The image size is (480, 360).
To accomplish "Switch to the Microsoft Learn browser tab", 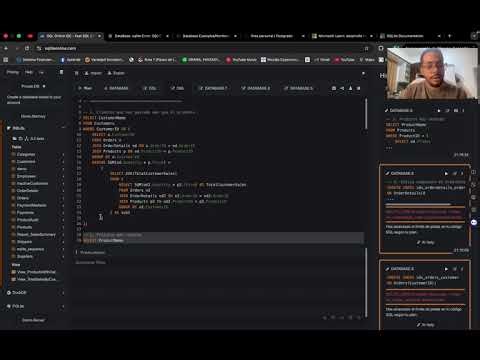I will point(342,36).
